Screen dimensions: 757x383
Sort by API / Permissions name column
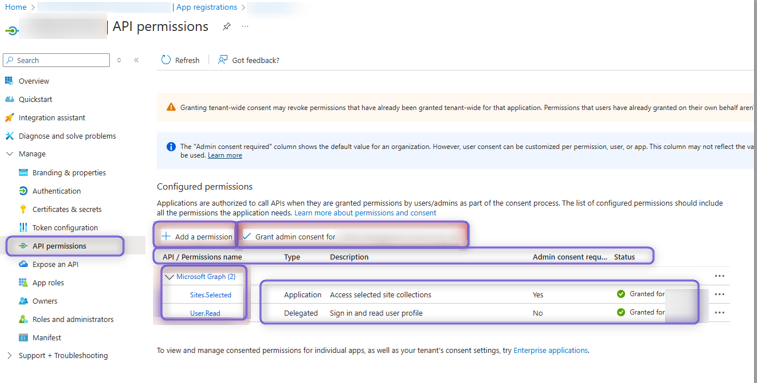click(202, 257)
